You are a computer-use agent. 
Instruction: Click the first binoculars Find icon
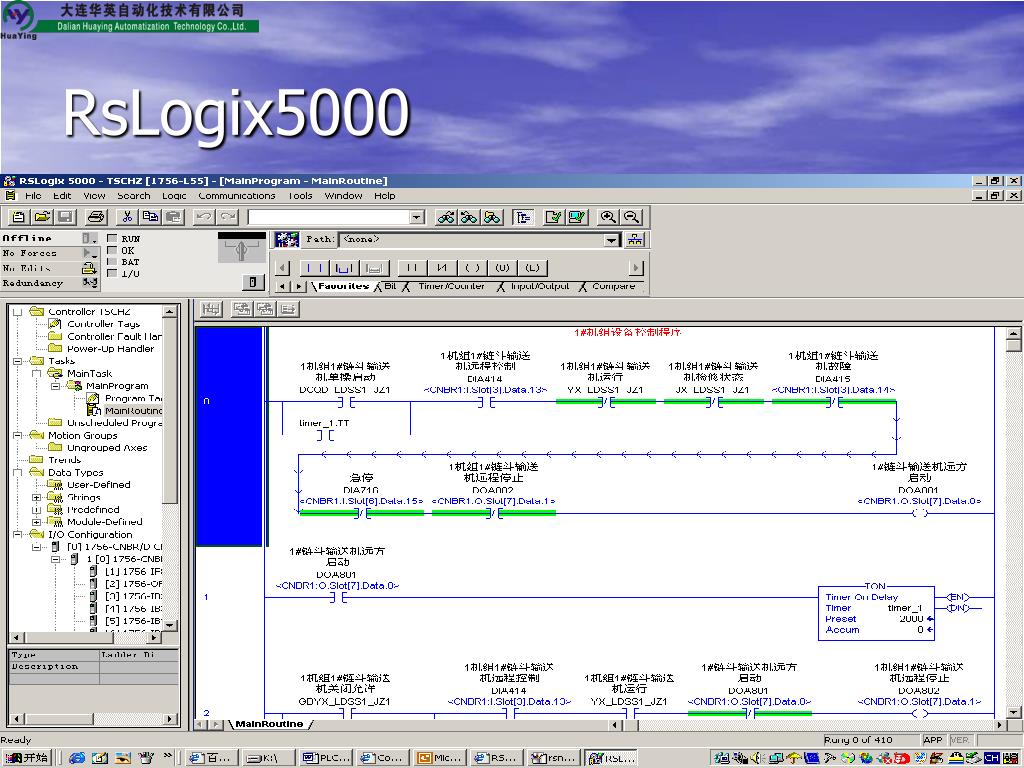tap(446, 217)
